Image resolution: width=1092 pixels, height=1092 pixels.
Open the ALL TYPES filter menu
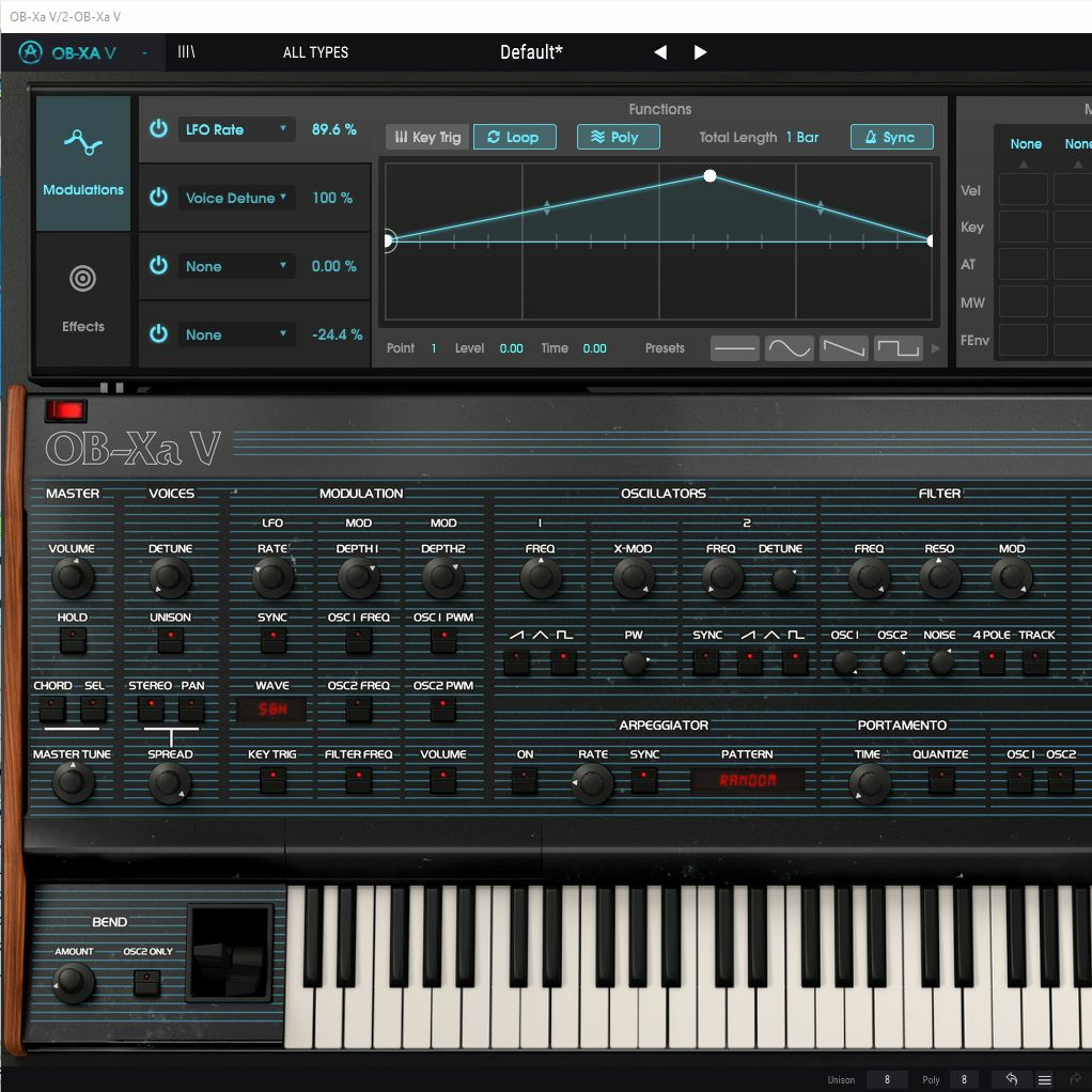pos(315,52)
